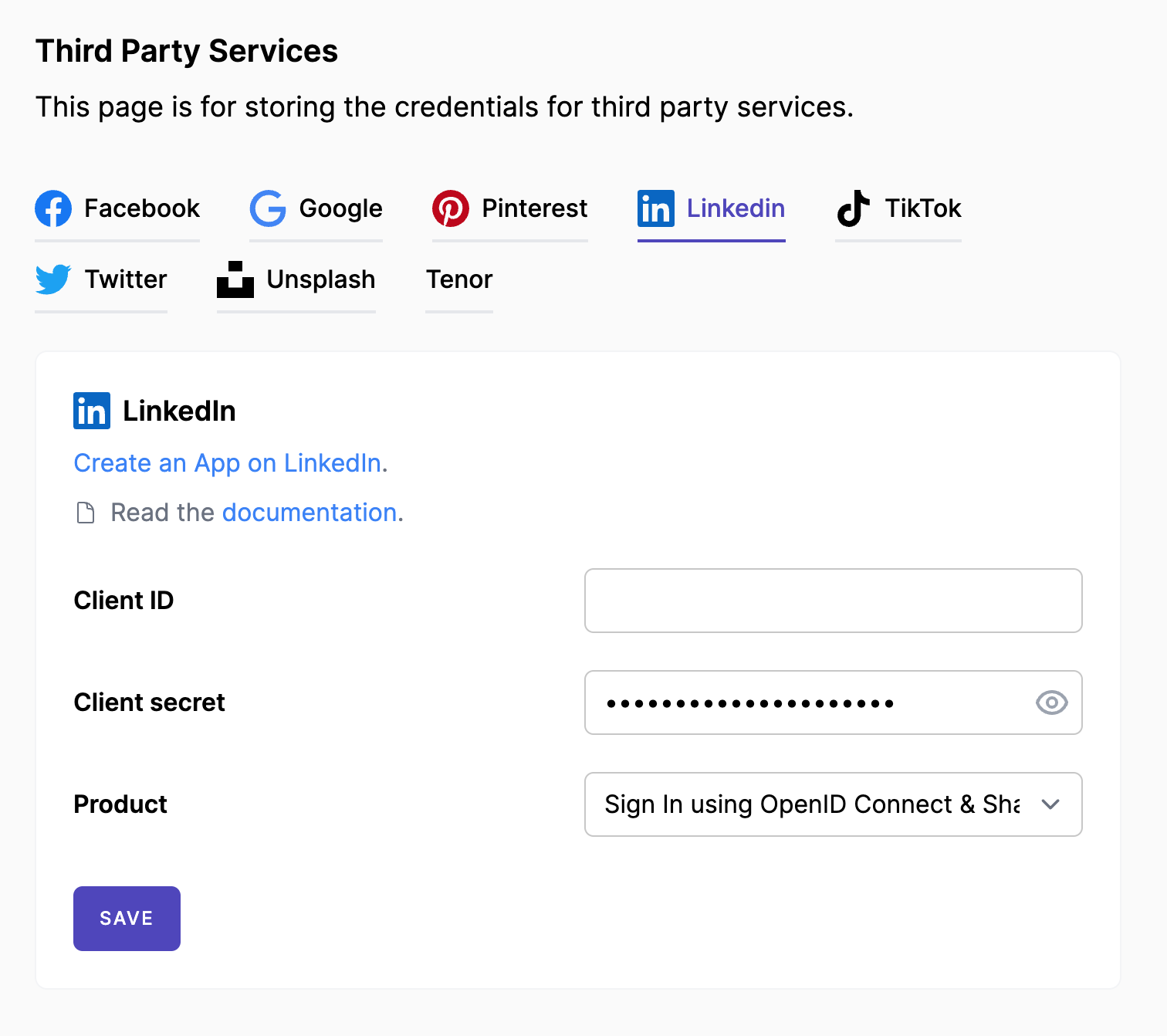The image size is (1167, 1036).
Task: Click the LinkedIn tab logo icon
Action: click(x=656, y=208)
